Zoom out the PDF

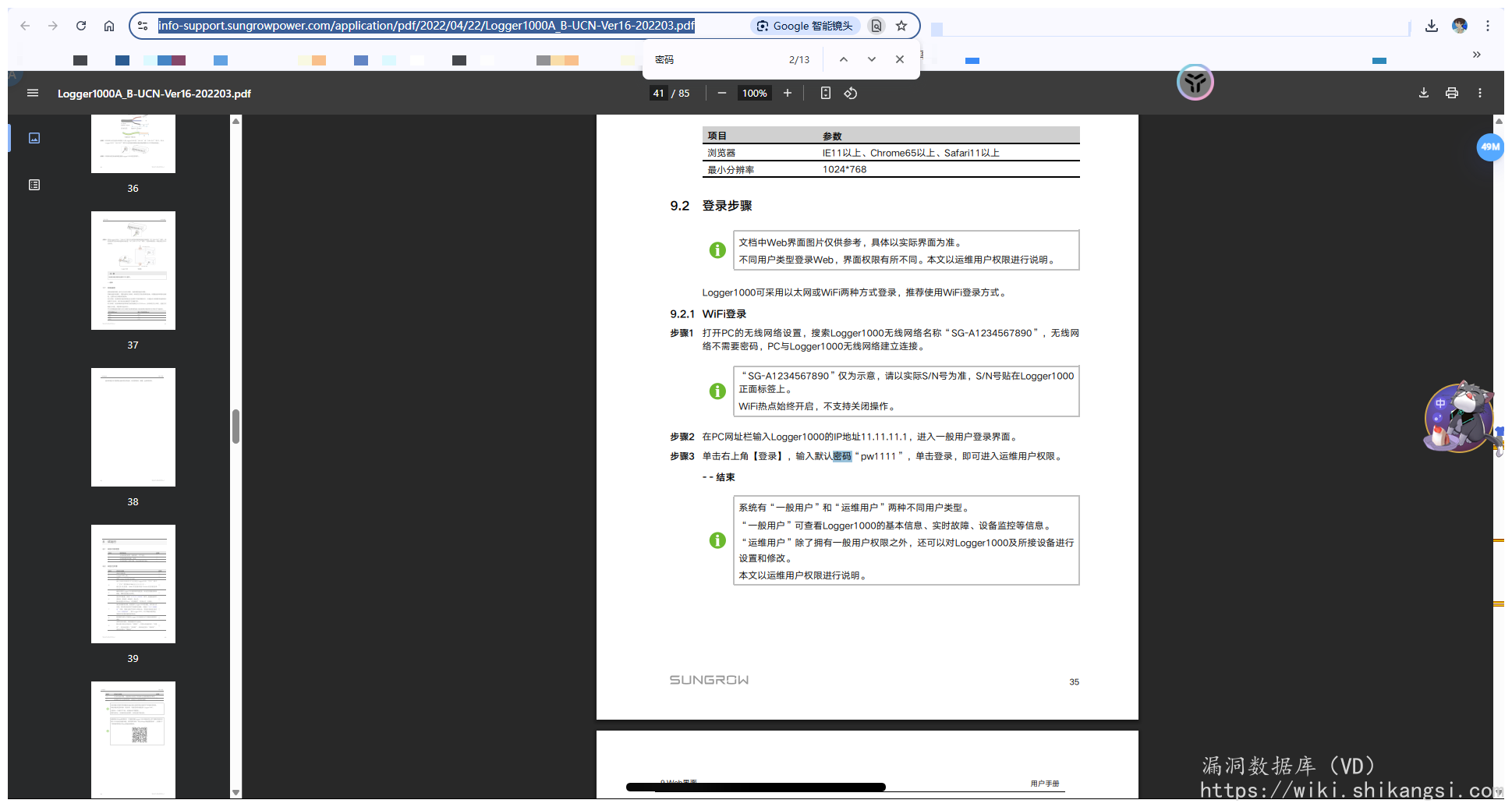722,93
